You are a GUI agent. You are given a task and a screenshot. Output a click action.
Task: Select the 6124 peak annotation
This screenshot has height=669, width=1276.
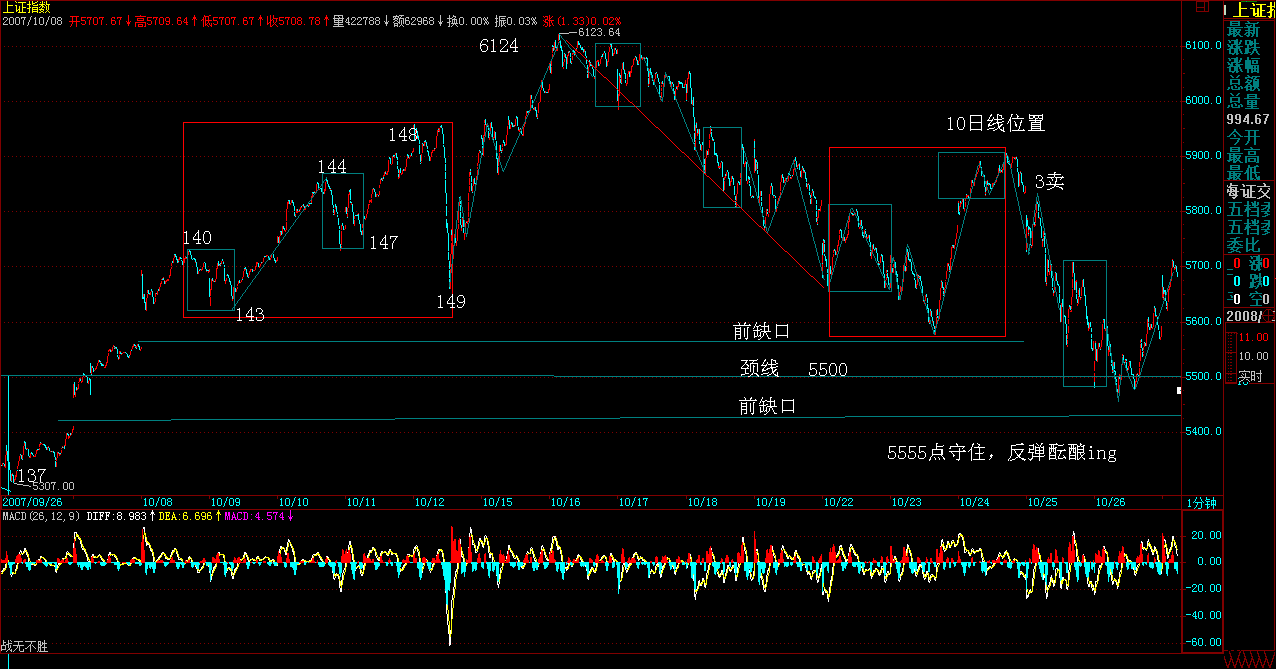click(498, 46)
